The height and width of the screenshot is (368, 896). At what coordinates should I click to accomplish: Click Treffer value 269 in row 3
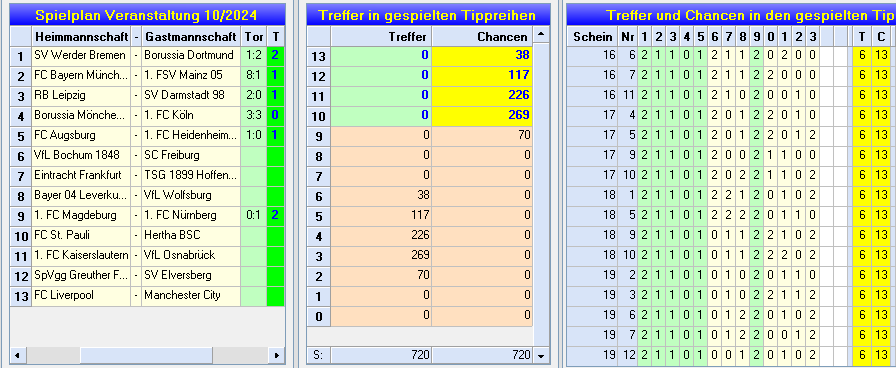[381, 255]
